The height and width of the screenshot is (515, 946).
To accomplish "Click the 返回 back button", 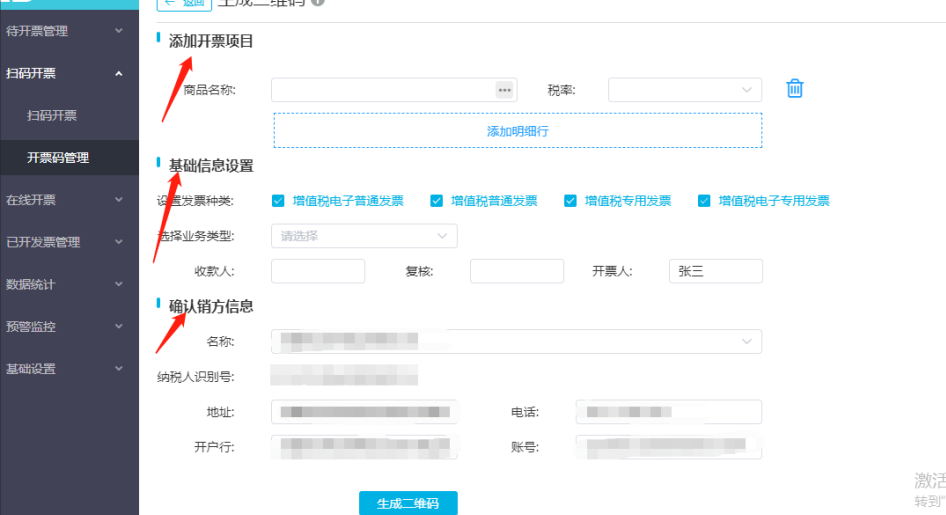I will tap(184, 3).
